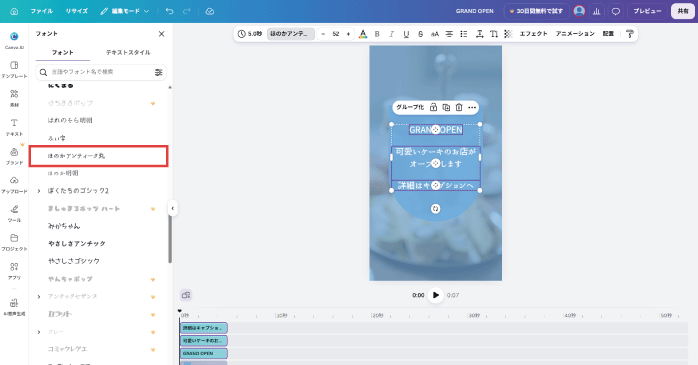Increase font size with plus button
This screenshot has height=365, width=698.
(348, 34)
